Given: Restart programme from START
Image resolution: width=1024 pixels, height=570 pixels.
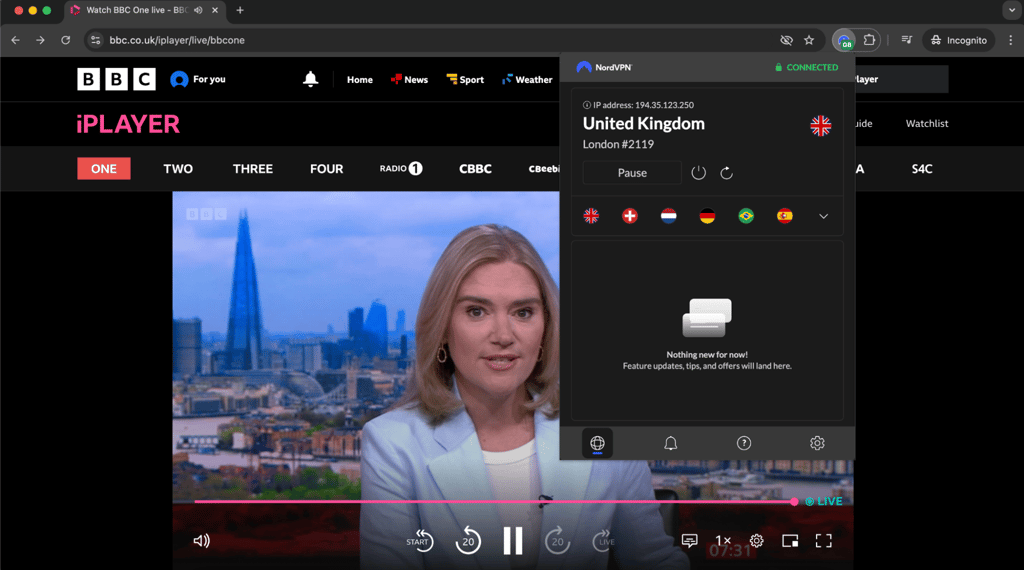Looking at the screenshot, I should [x=420, y=541].
